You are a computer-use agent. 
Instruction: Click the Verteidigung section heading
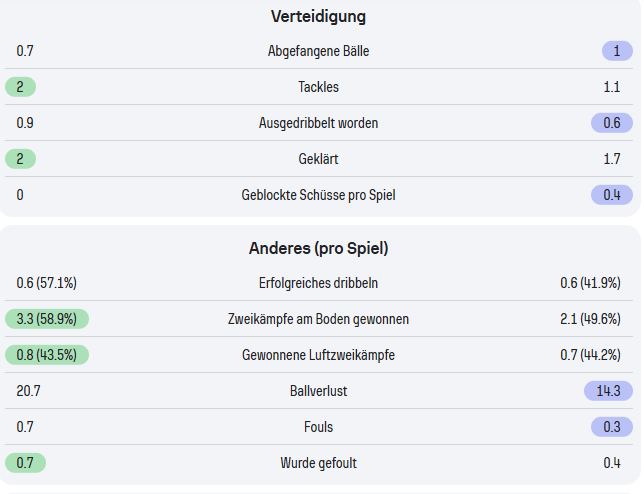point(318,16)
